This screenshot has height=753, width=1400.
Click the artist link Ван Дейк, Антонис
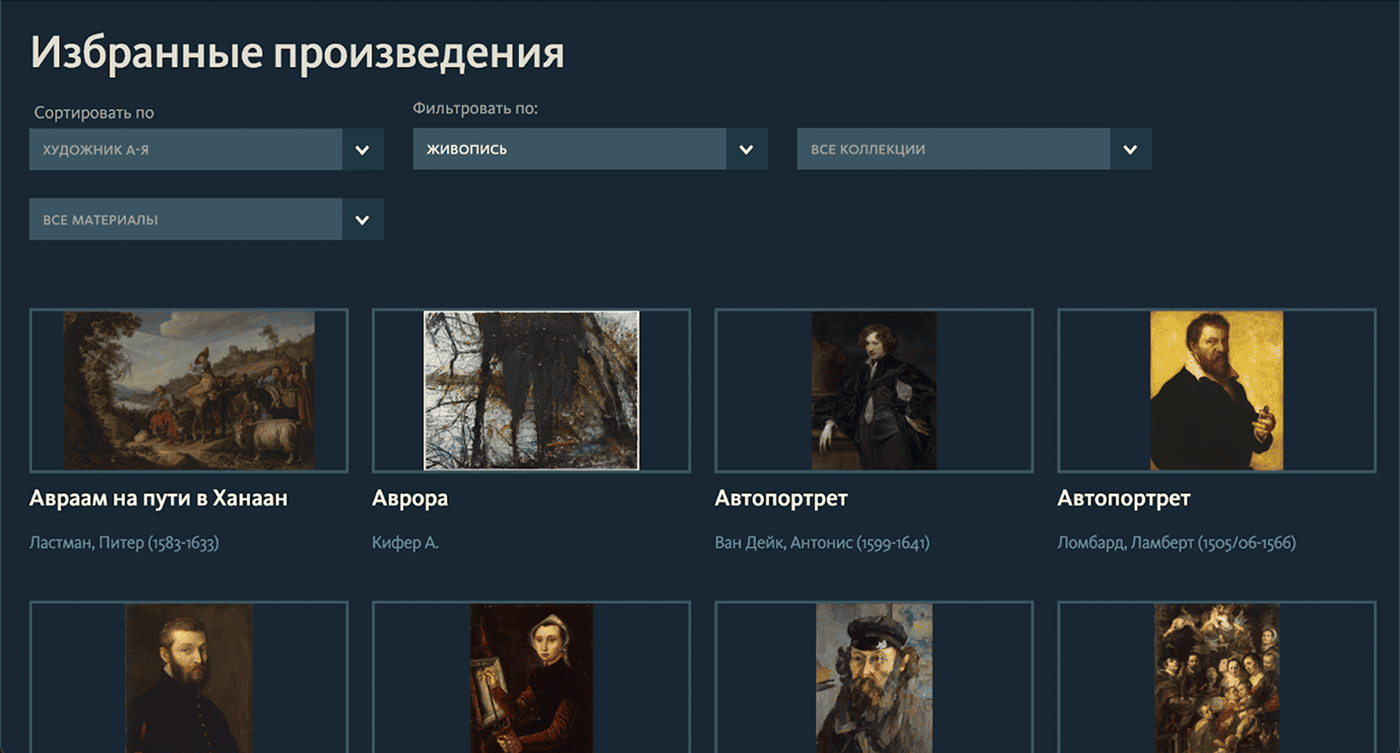click(822, 542)
